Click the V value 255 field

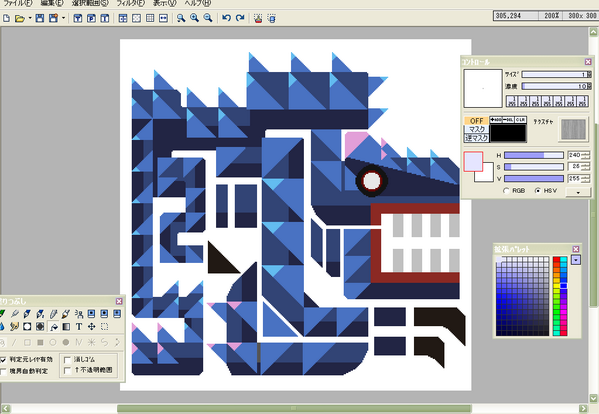pos(575,178)
